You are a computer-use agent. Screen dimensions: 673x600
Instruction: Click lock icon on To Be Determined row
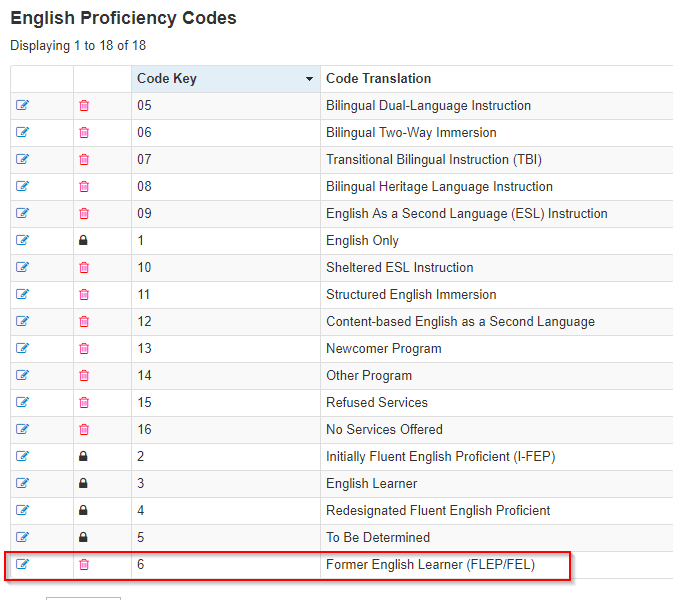84,537
